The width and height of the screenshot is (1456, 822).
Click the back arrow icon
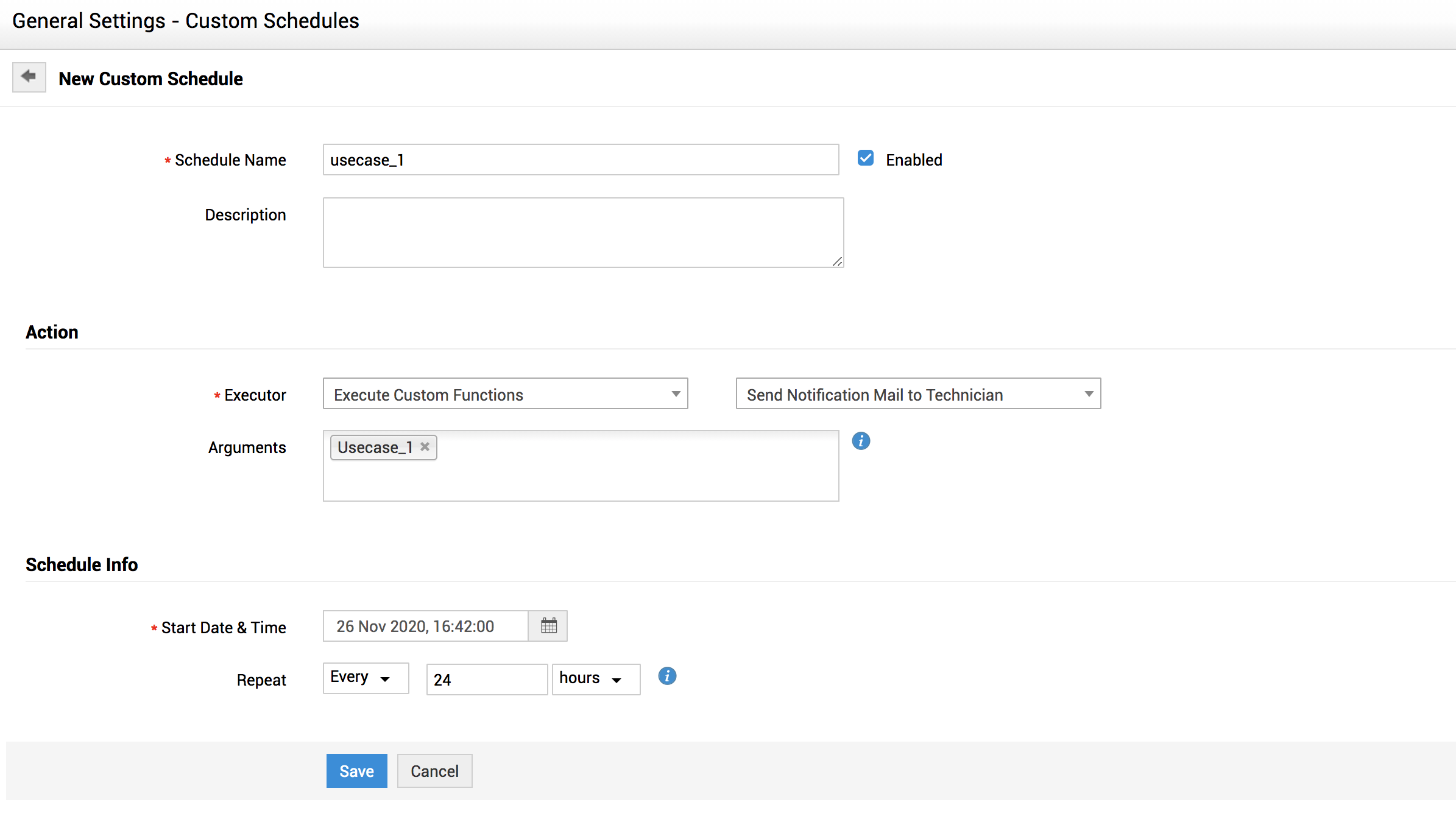[x=29, y=77]
